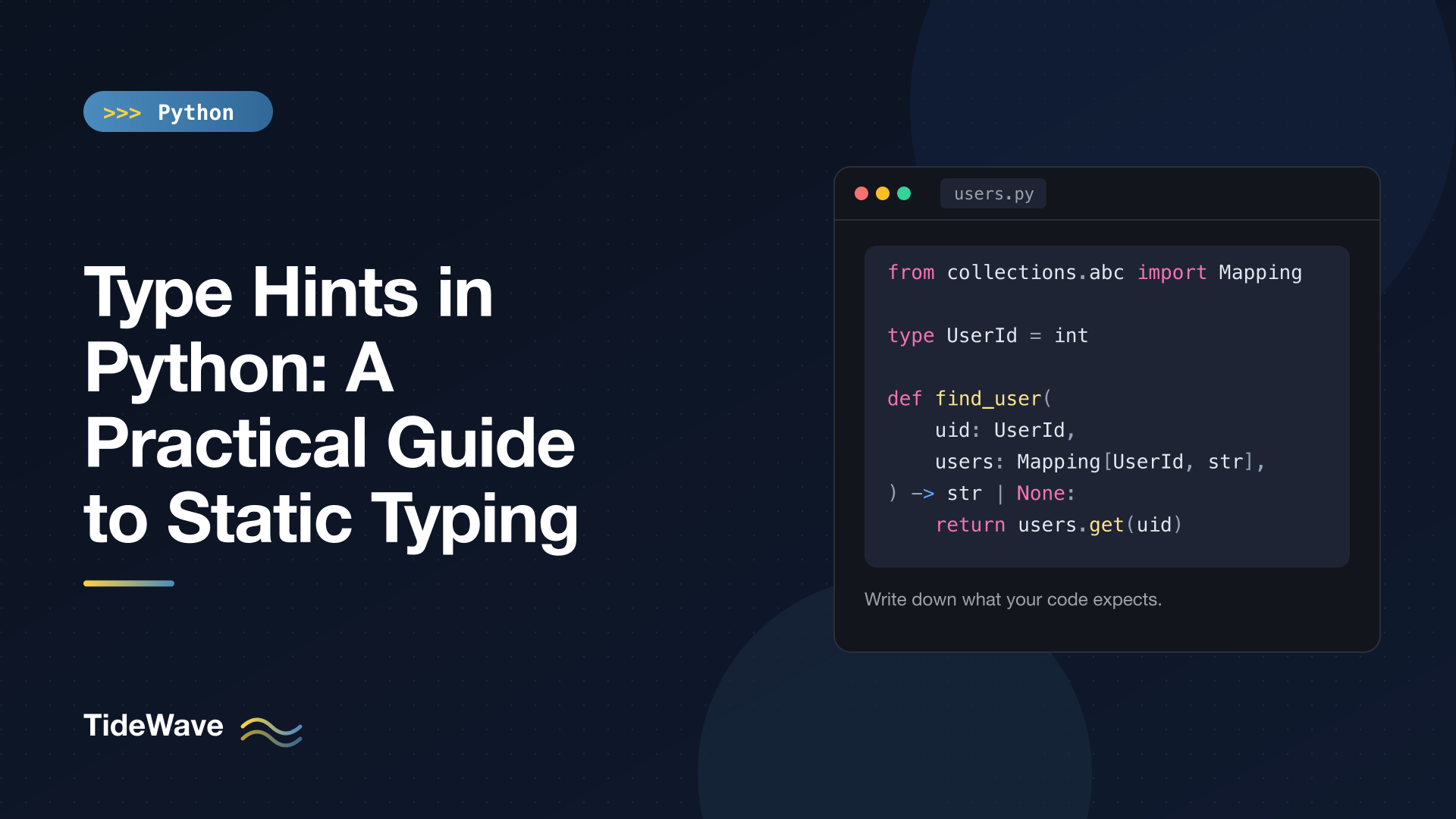1456x819 pixels.
Task: Click the 'def find_user(' line
Action: (970, 398)
